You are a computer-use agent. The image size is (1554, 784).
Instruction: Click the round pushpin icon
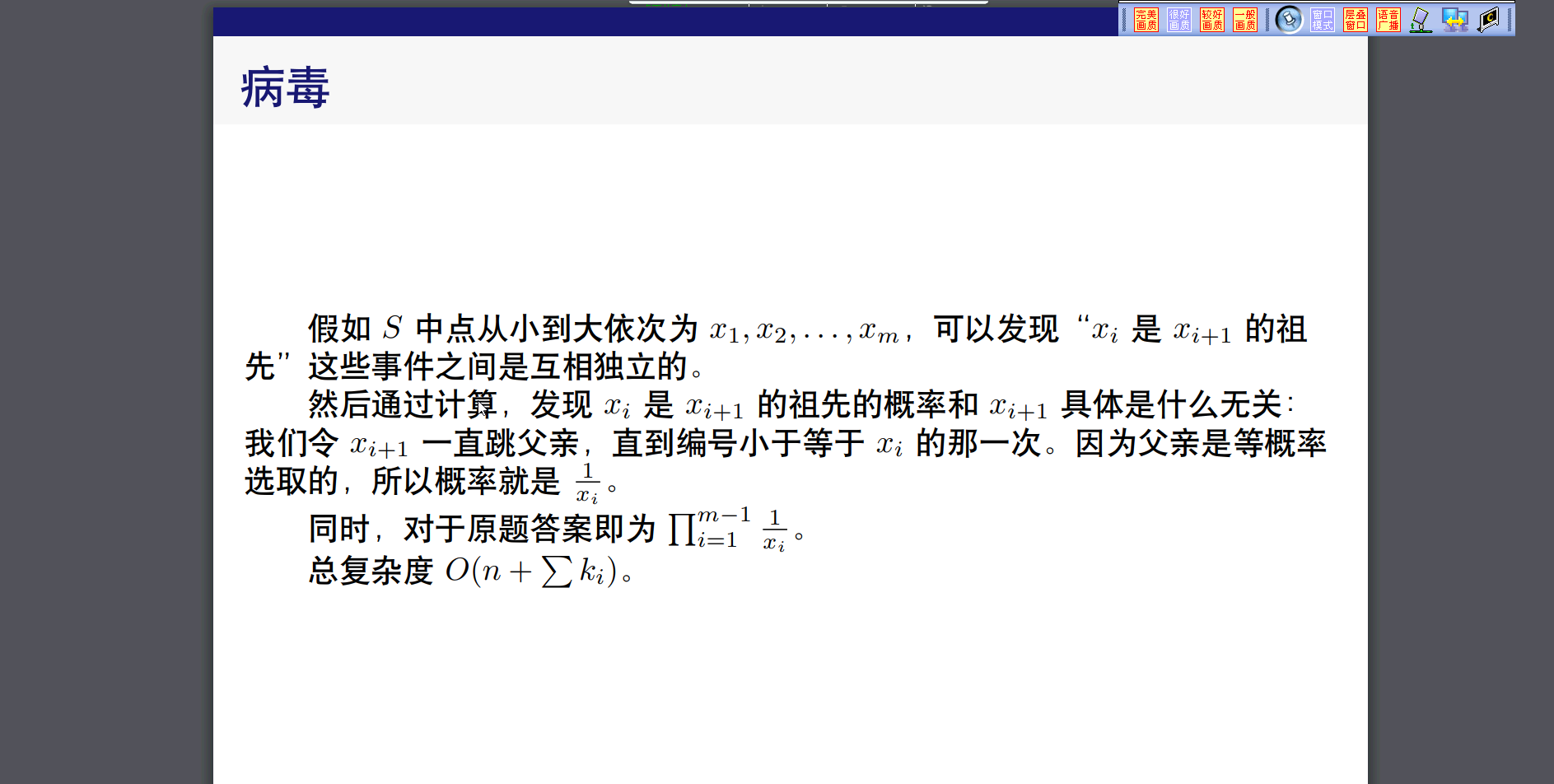coord(1289,20)
